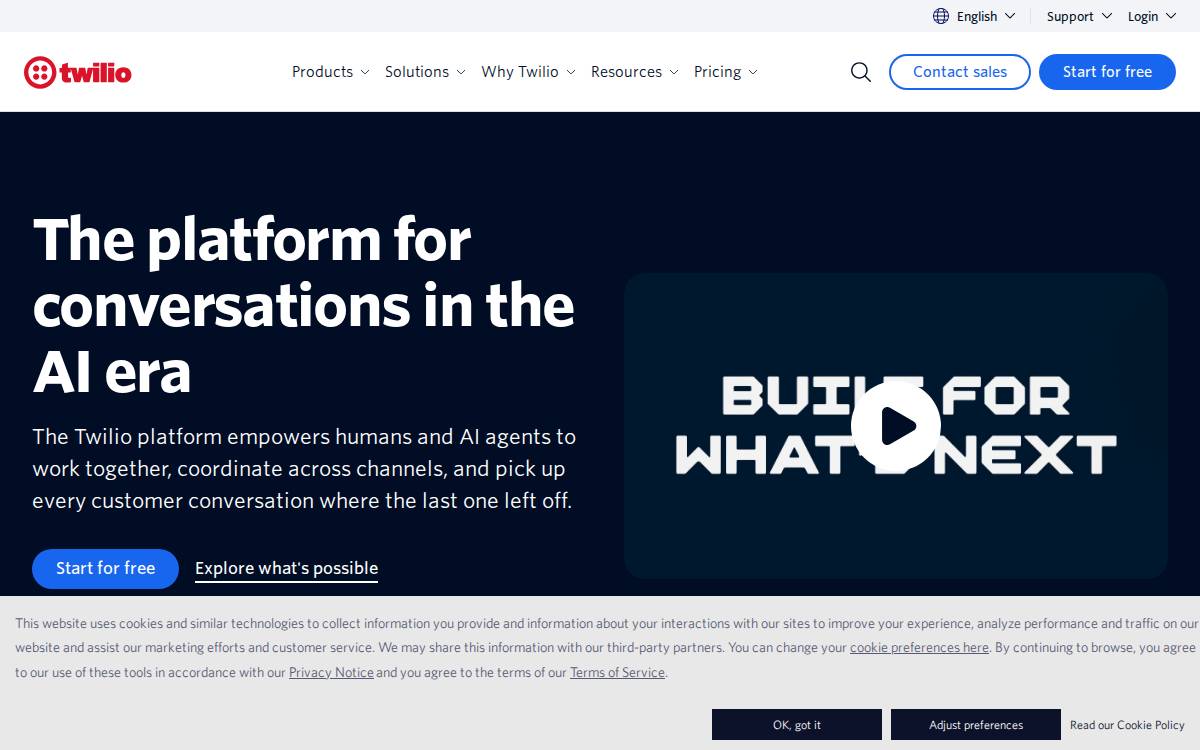Click the Twilio logo
The image size is (1200, 750).
point(78,72)
